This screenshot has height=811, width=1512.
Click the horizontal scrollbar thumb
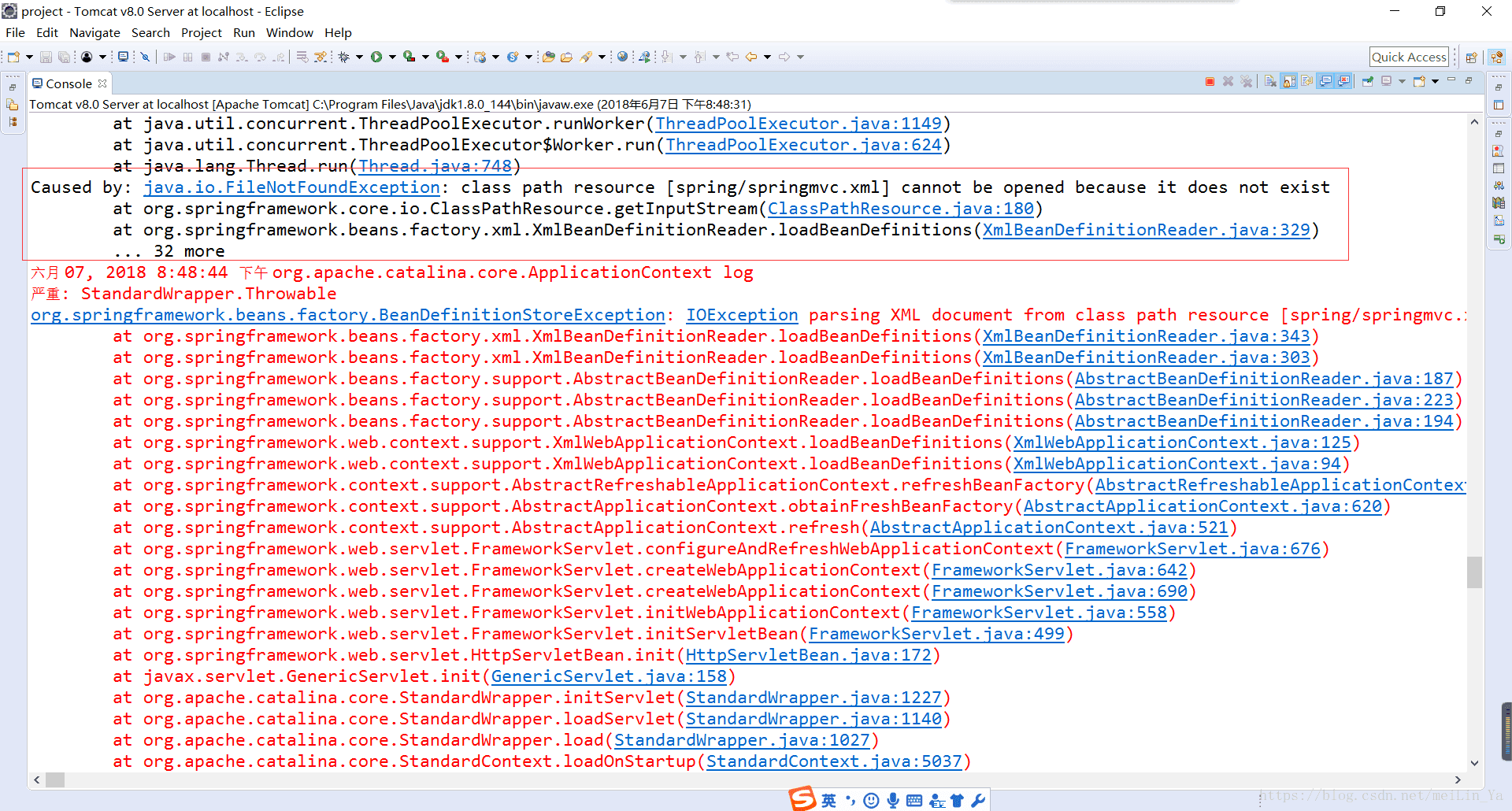coord(54,780)
